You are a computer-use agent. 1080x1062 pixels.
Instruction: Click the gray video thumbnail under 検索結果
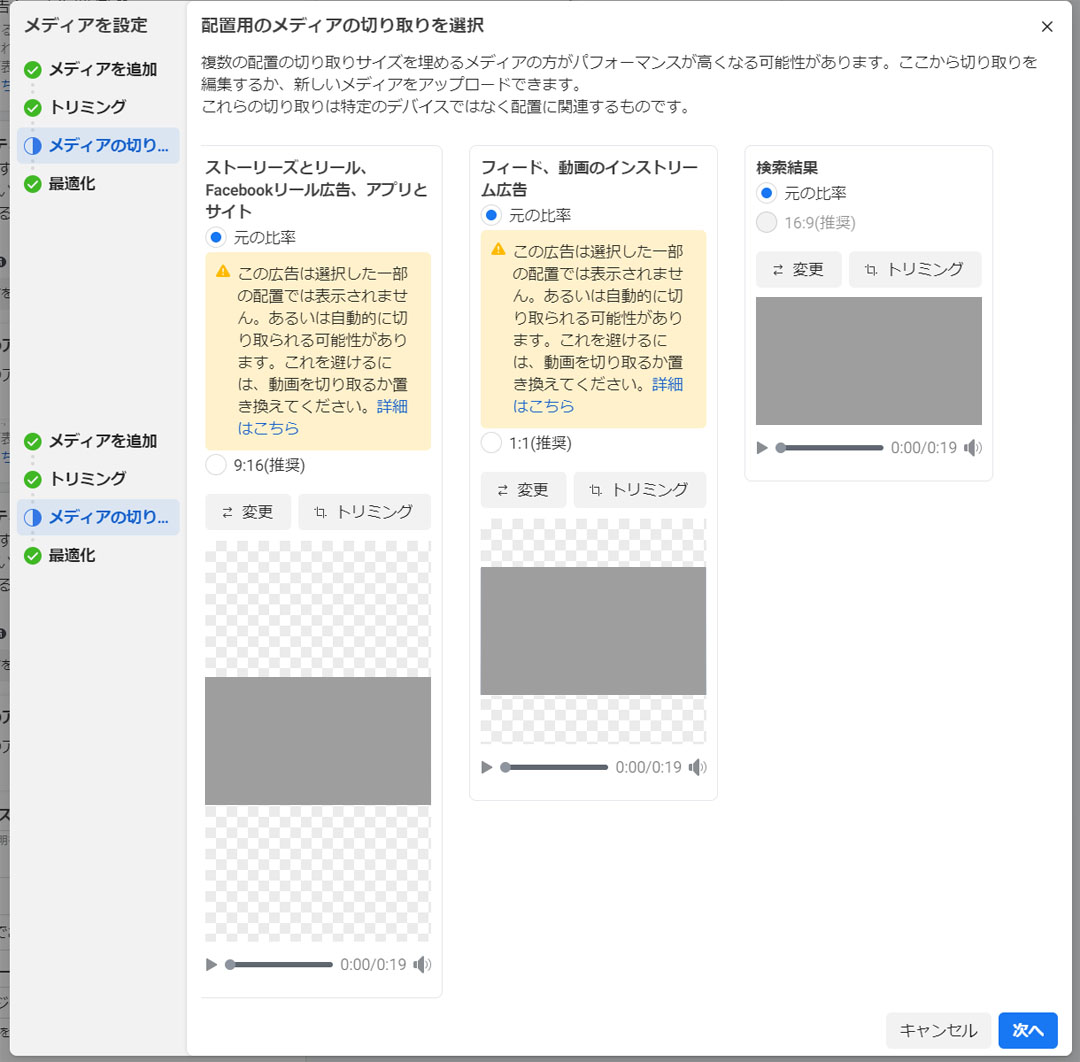pos(868,360)
